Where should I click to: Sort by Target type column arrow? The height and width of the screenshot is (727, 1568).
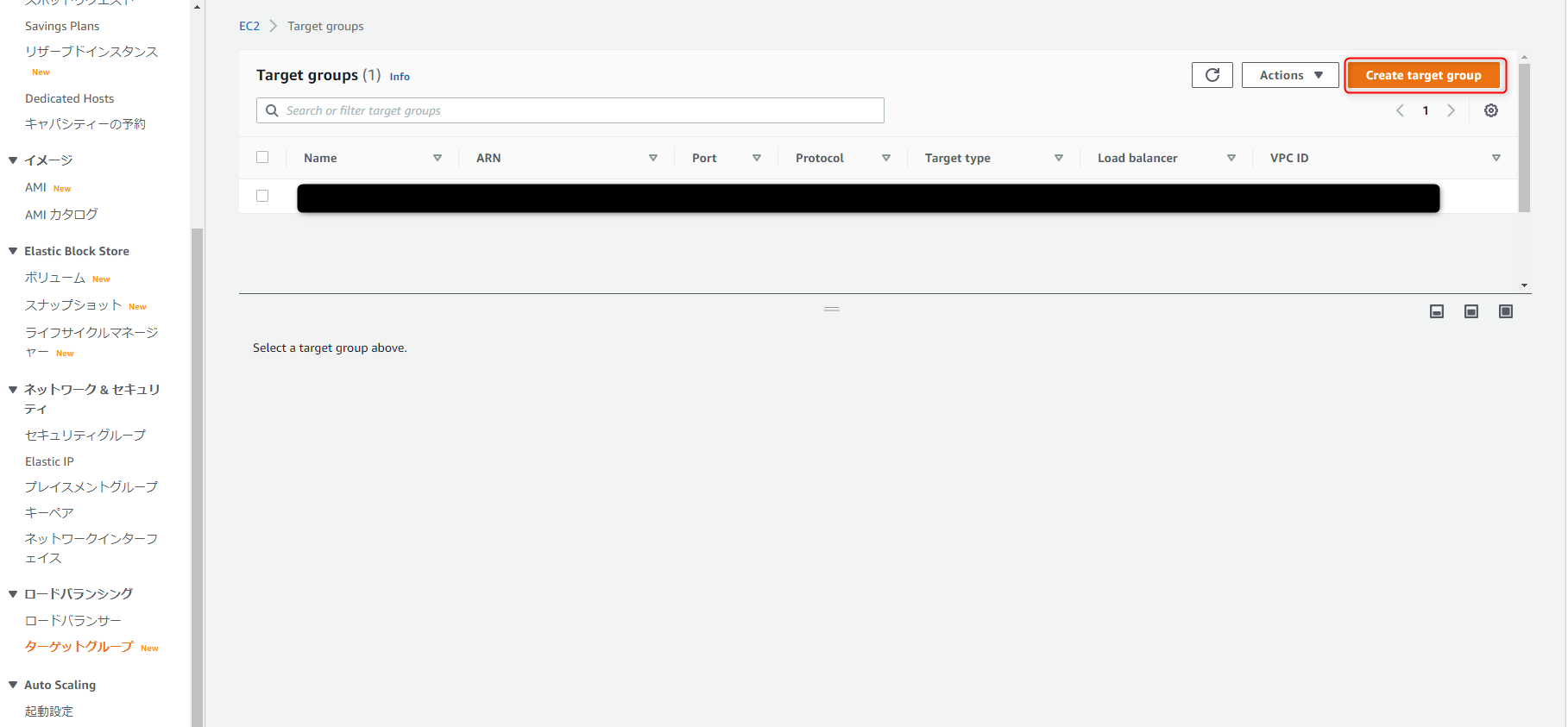1059,158
